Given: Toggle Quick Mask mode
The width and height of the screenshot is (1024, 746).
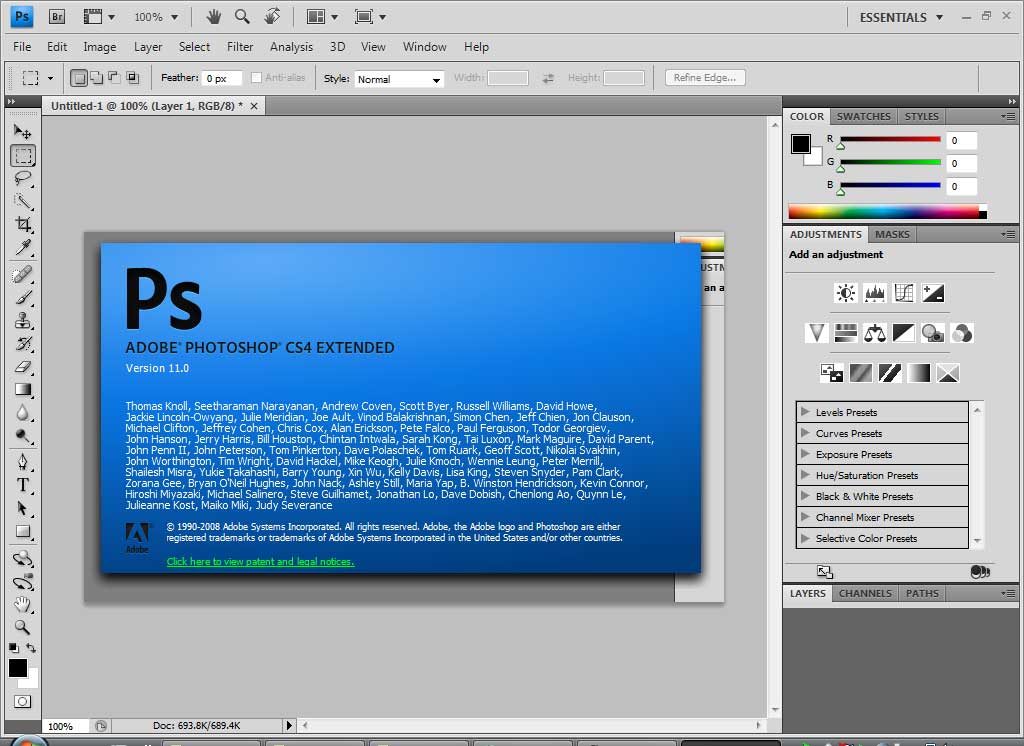Looking at the screenshot, I should [23, 702].
